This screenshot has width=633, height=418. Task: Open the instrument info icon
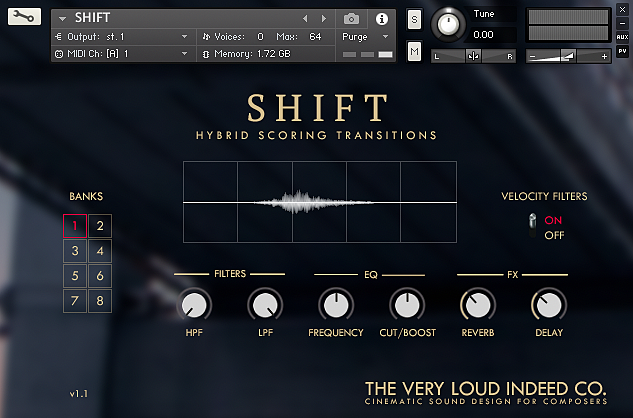[381, 18]
